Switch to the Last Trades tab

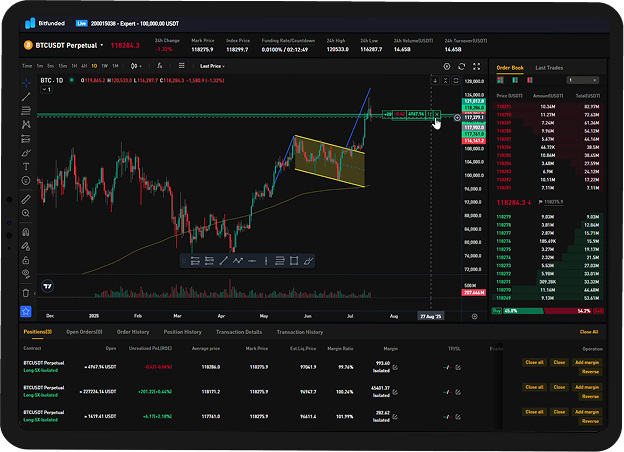[549, 67]
